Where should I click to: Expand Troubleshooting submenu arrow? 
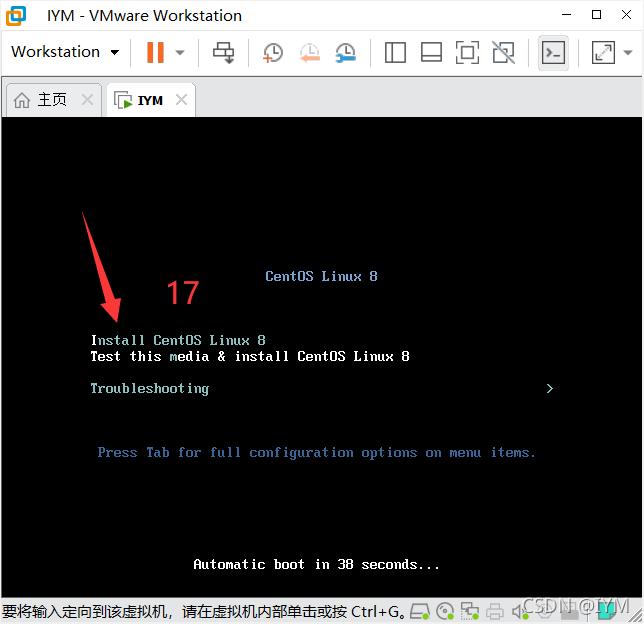click(x=550, y=388)
